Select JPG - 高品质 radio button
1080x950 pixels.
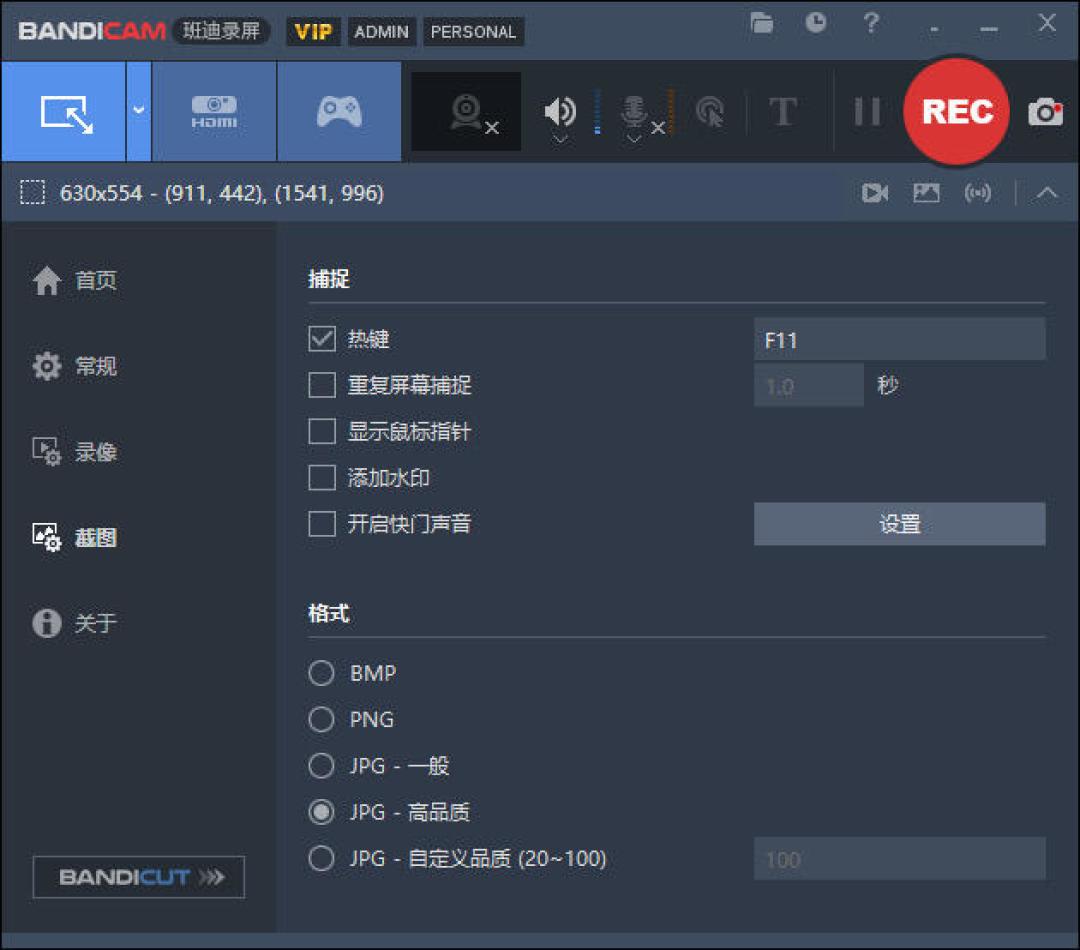pos(321,812)
